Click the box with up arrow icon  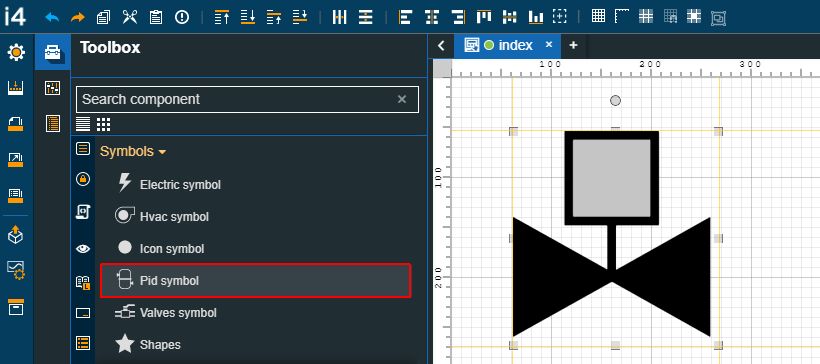click(16, 234)
